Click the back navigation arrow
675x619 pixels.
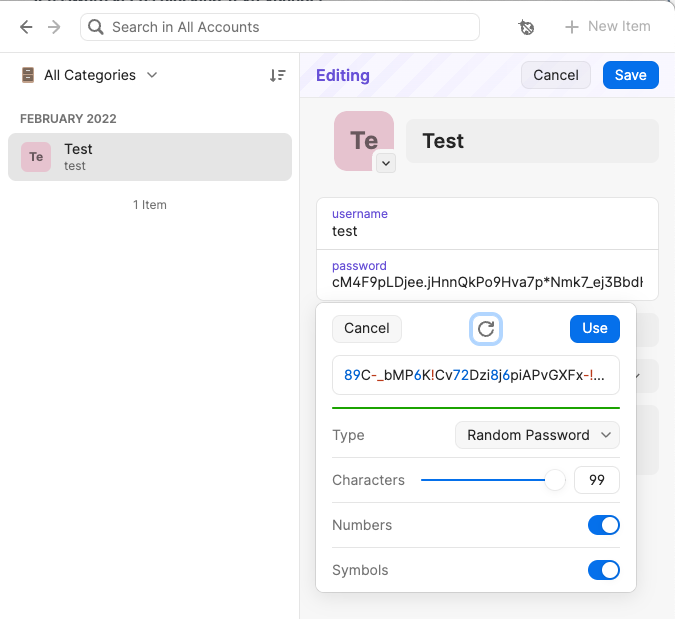tap(26, 27)
